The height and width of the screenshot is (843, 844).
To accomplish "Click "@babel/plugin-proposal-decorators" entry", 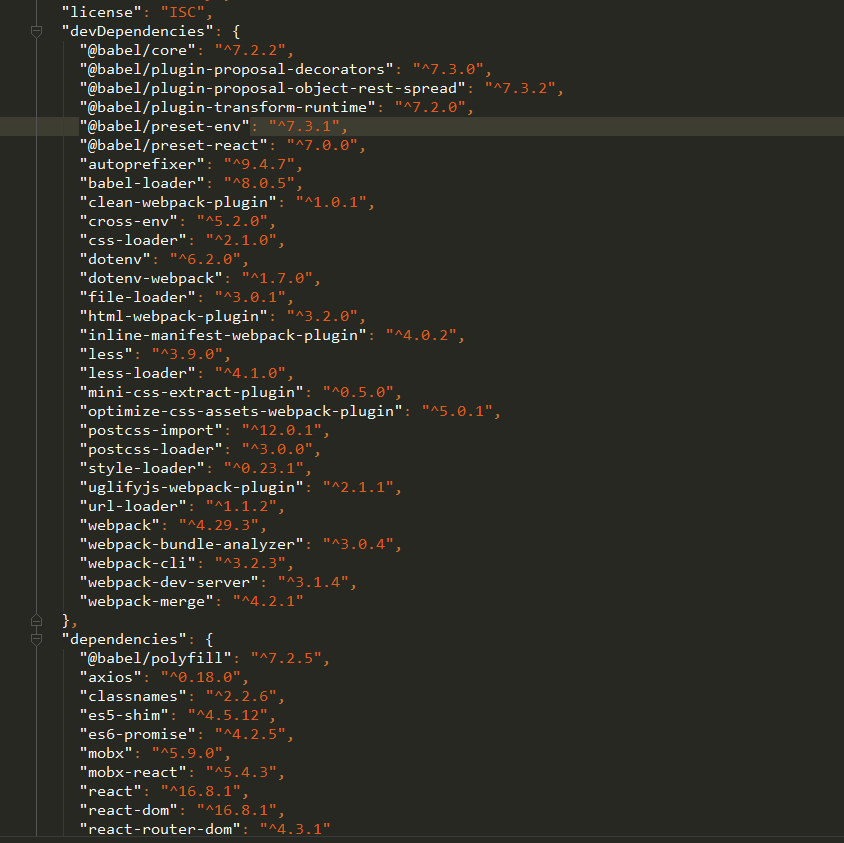I will tap(285, 69).
